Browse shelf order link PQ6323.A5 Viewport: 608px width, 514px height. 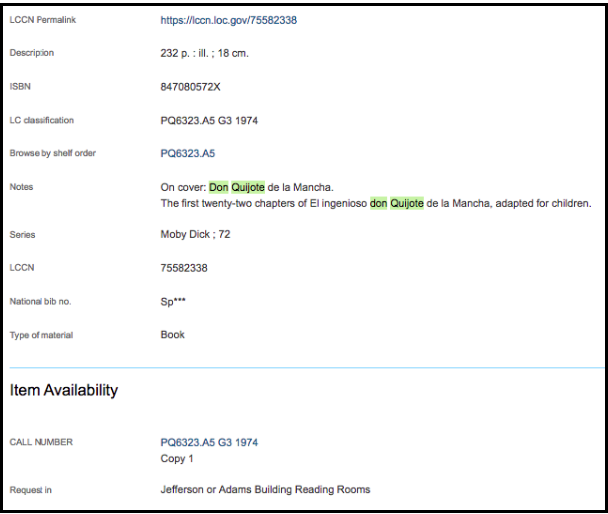tap(188, 154)
